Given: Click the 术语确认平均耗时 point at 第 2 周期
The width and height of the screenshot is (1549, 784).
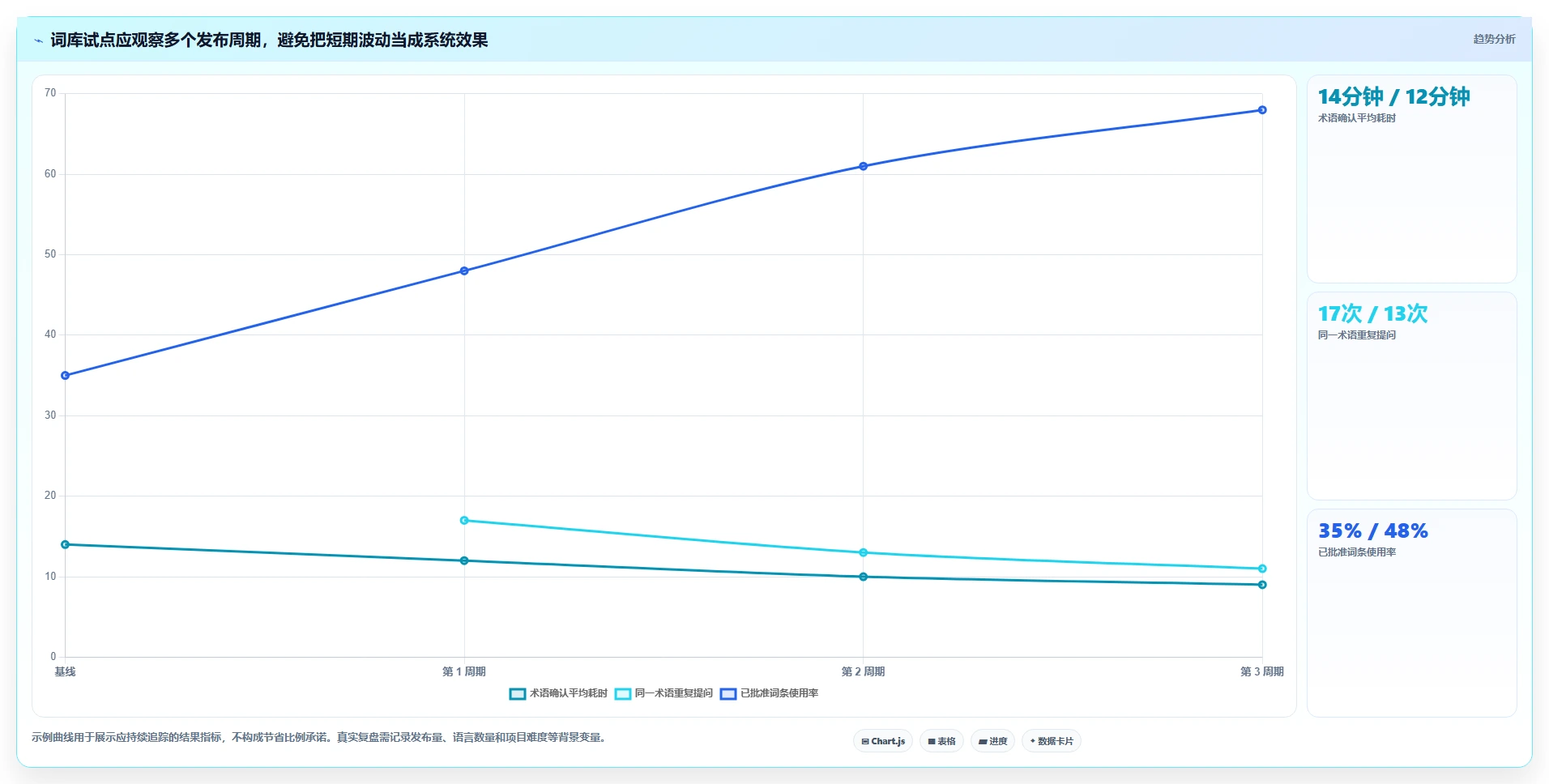Looking at the screenshot, I should pos(864,577).
